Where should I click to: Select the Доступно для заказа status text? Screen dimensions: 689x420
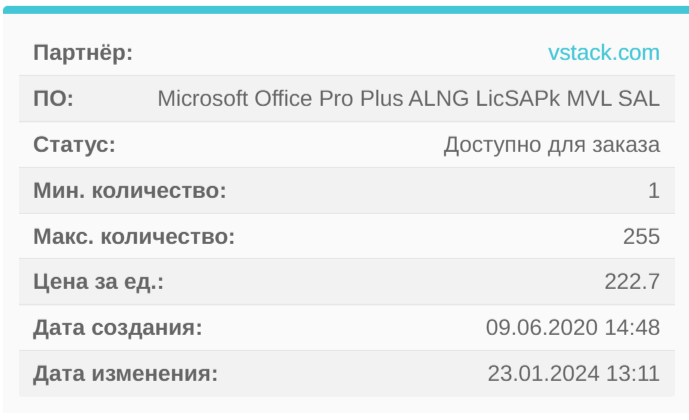tap(551, 145)
